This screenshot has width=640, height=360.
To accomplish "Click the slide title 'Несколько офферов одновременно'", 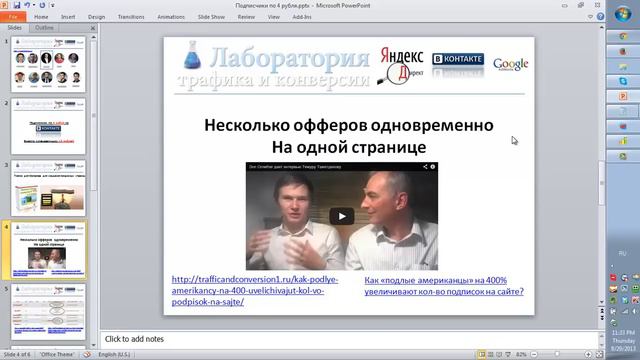I will tap(349, 125).
